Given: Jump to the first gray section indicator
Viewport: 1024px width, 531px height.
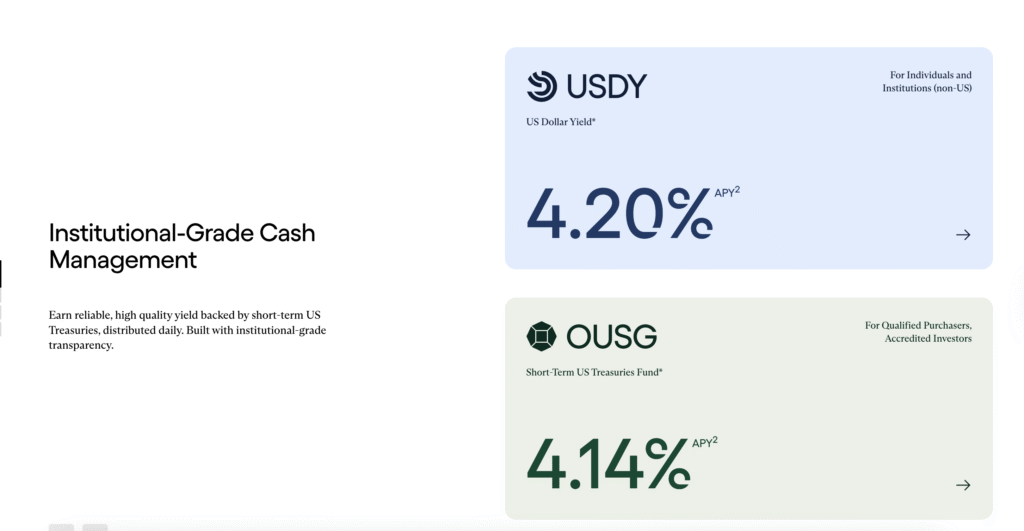Looking at the screenshot, I should pos(1,296).
